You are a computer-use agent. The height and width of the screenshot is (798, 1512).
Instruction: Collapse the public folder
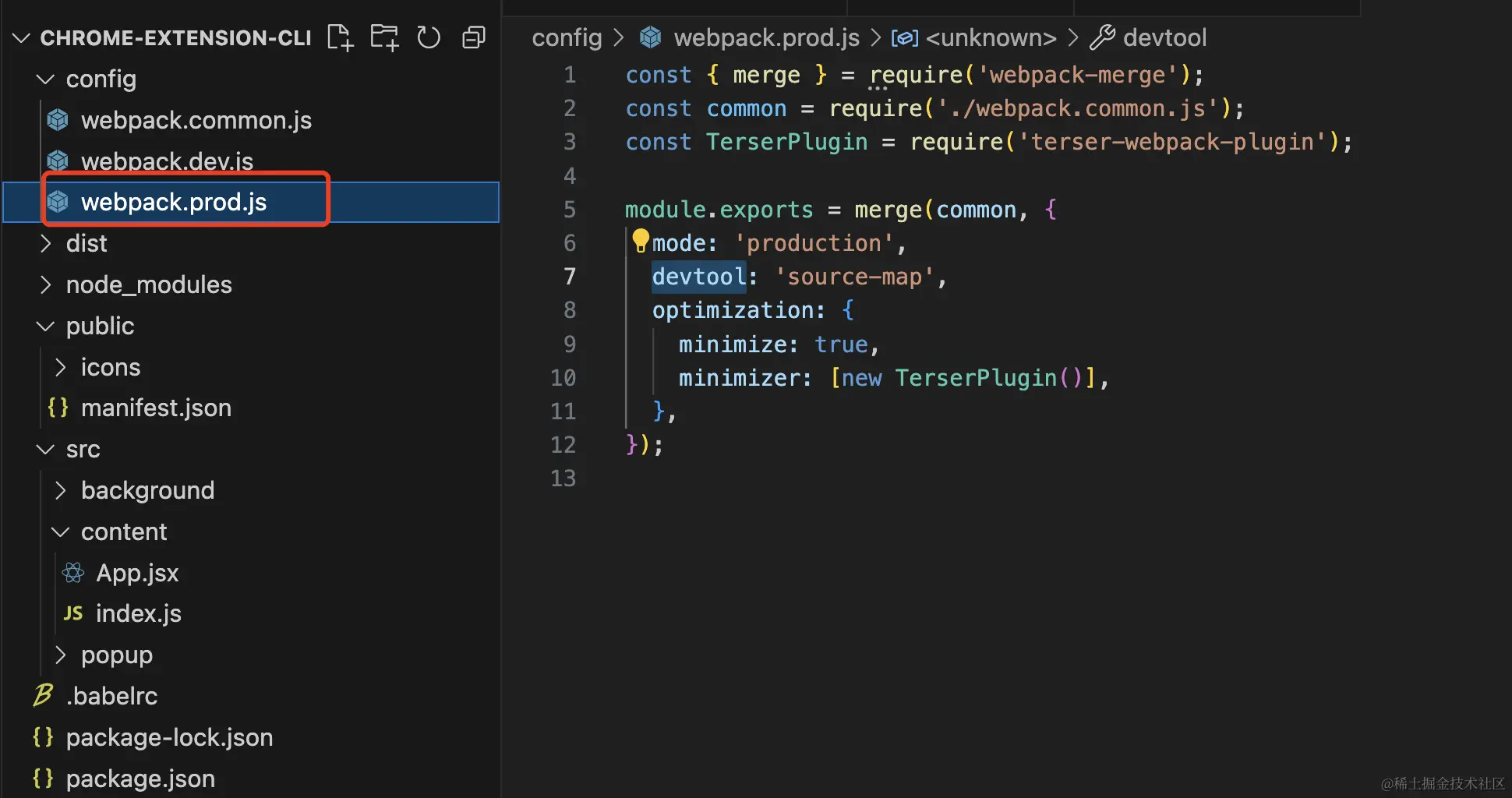(x=45, y=326)
